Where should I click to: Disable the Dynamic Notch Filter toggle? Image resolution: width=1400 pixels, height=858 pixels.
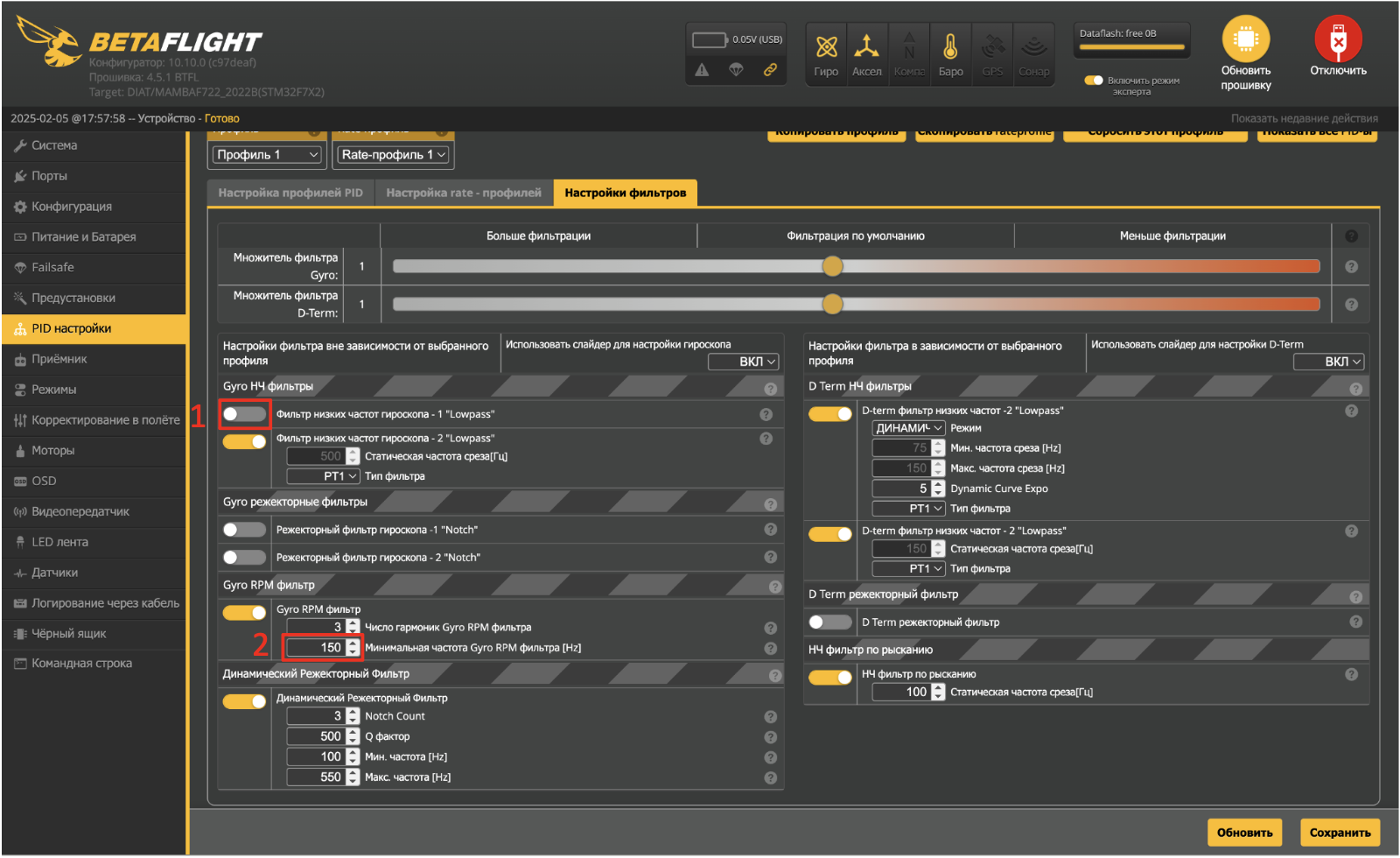coord(244,701)
